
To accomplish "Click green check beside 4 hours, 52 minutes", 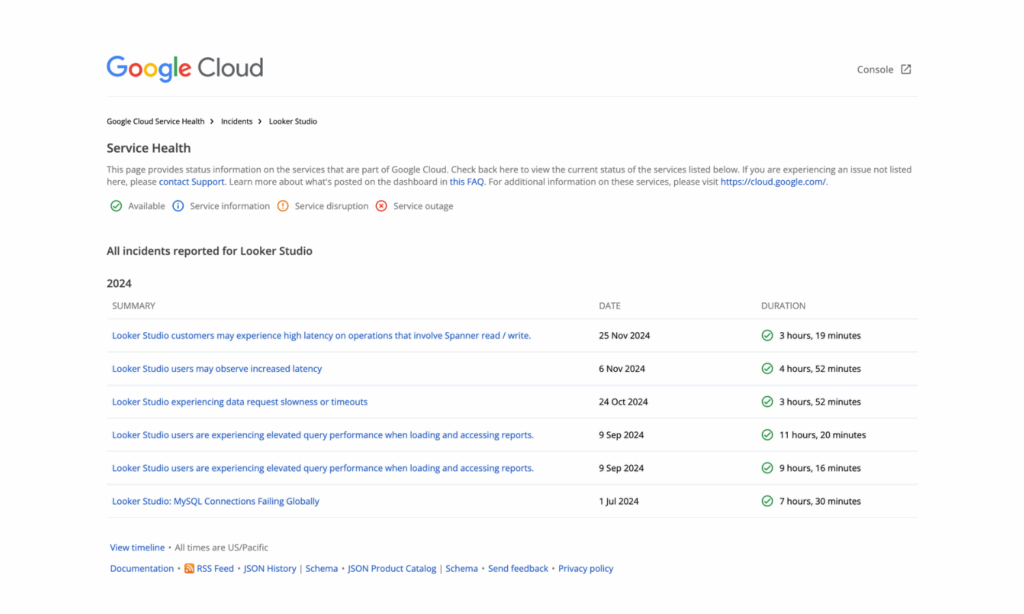I will pos(767,368).
